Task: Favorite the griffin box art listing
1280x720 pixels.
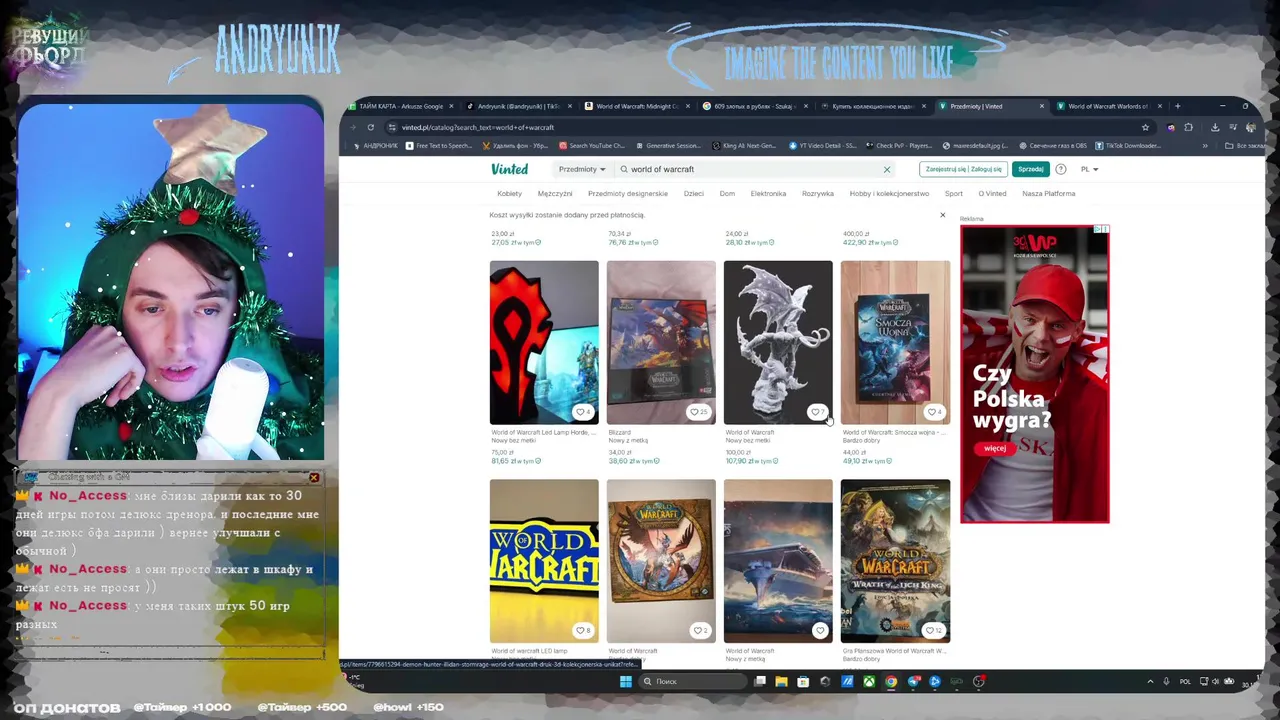Action: click(698, 630)
